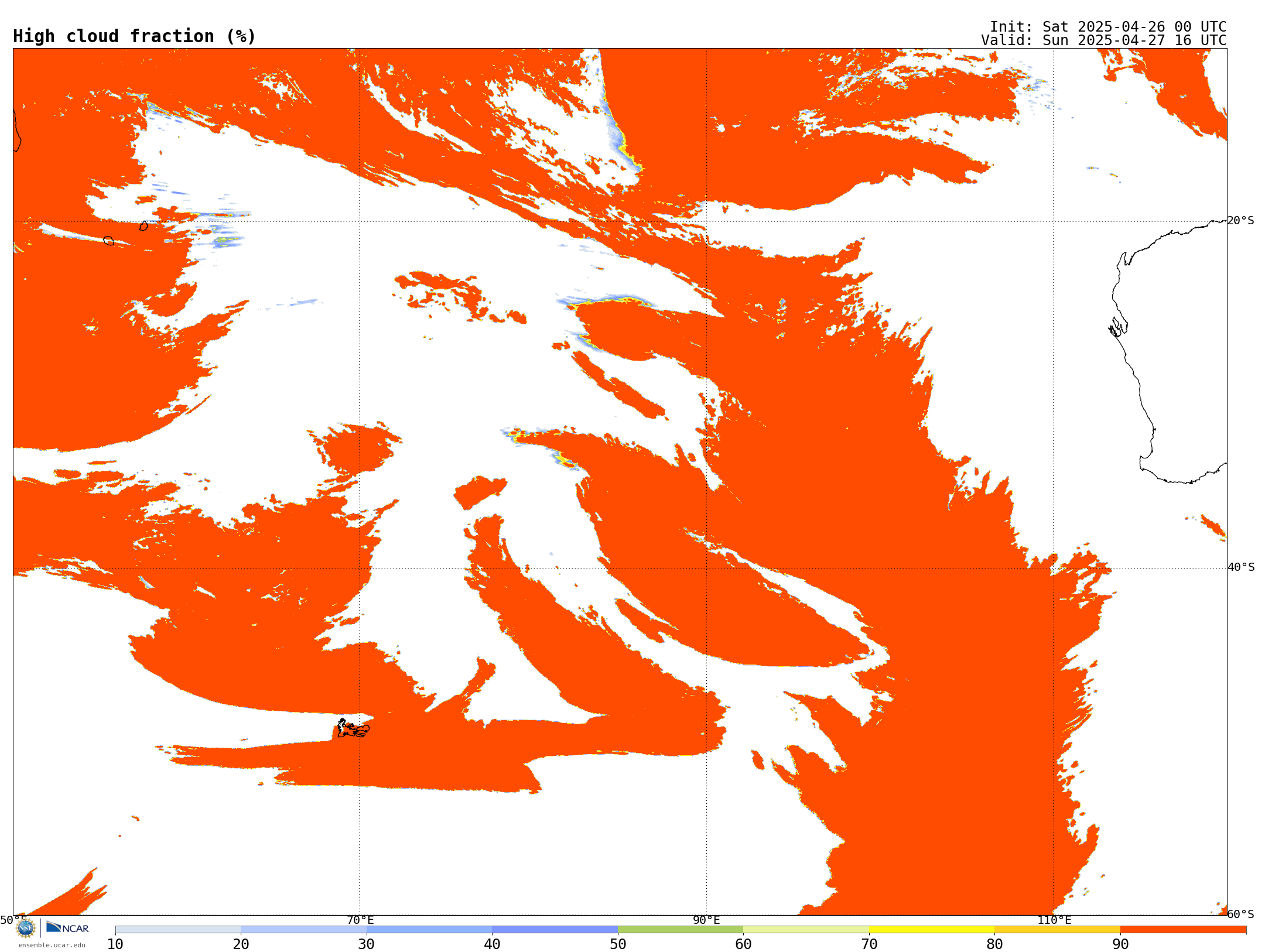Screen dimensions: 1265x952
Task: Click the colorbar tick label 70
Action: pyautogui.click(x=869, y=944)
